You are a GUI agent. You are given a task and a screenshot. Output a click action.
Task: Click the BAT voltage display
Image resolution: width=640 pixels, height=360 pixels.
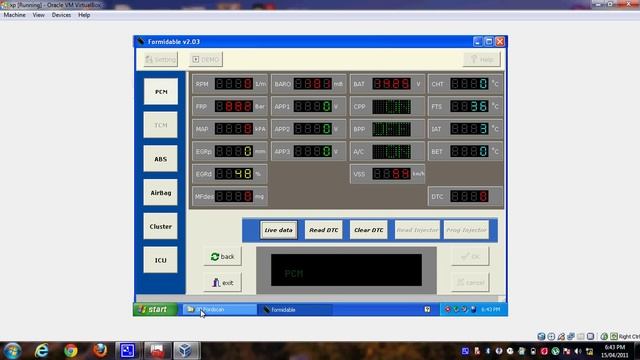pyautogui.click(x=391, y=84)
